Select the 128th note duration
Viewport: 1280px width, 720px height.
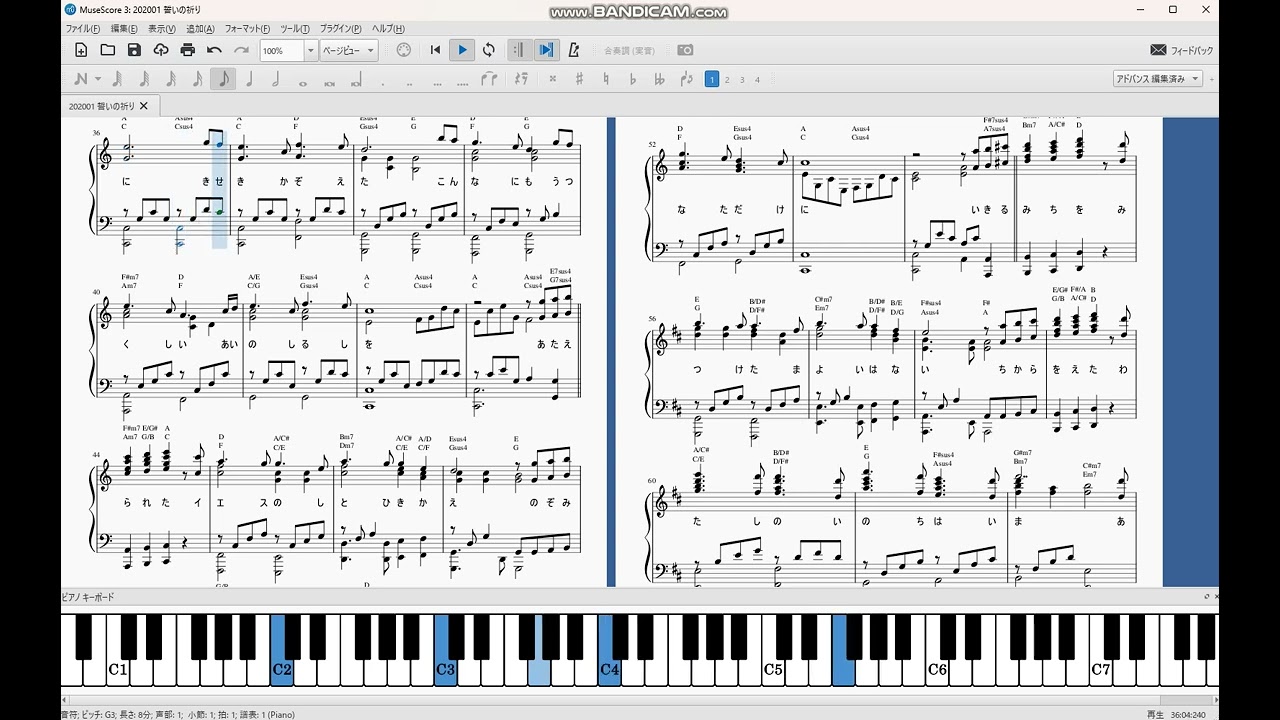[x=117, y=79]
